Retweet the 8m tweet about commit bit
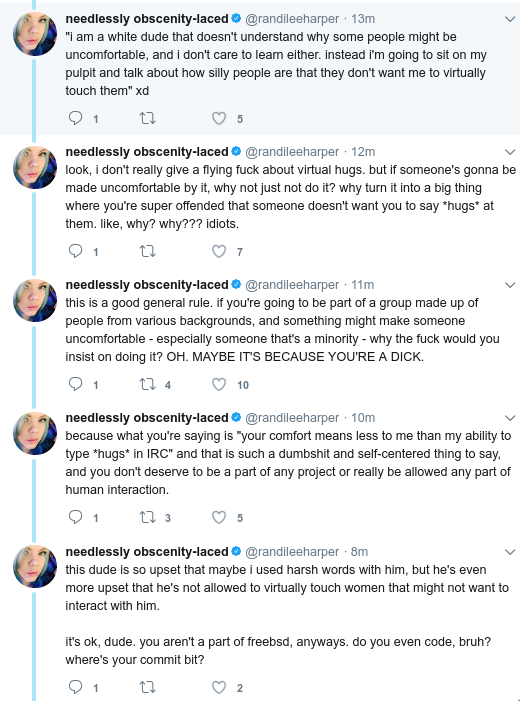This screenshot has width=520, height=701. (148, 687)
